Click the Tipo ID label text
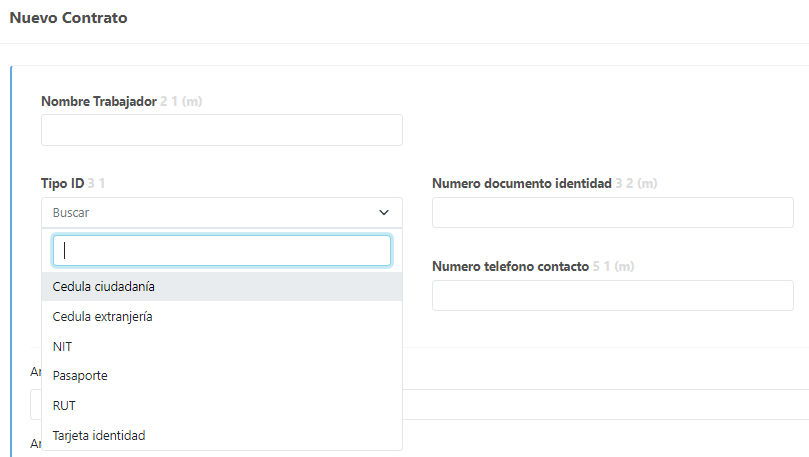The width and height of the screenshot is (809, 457). [x=62, y=184]
